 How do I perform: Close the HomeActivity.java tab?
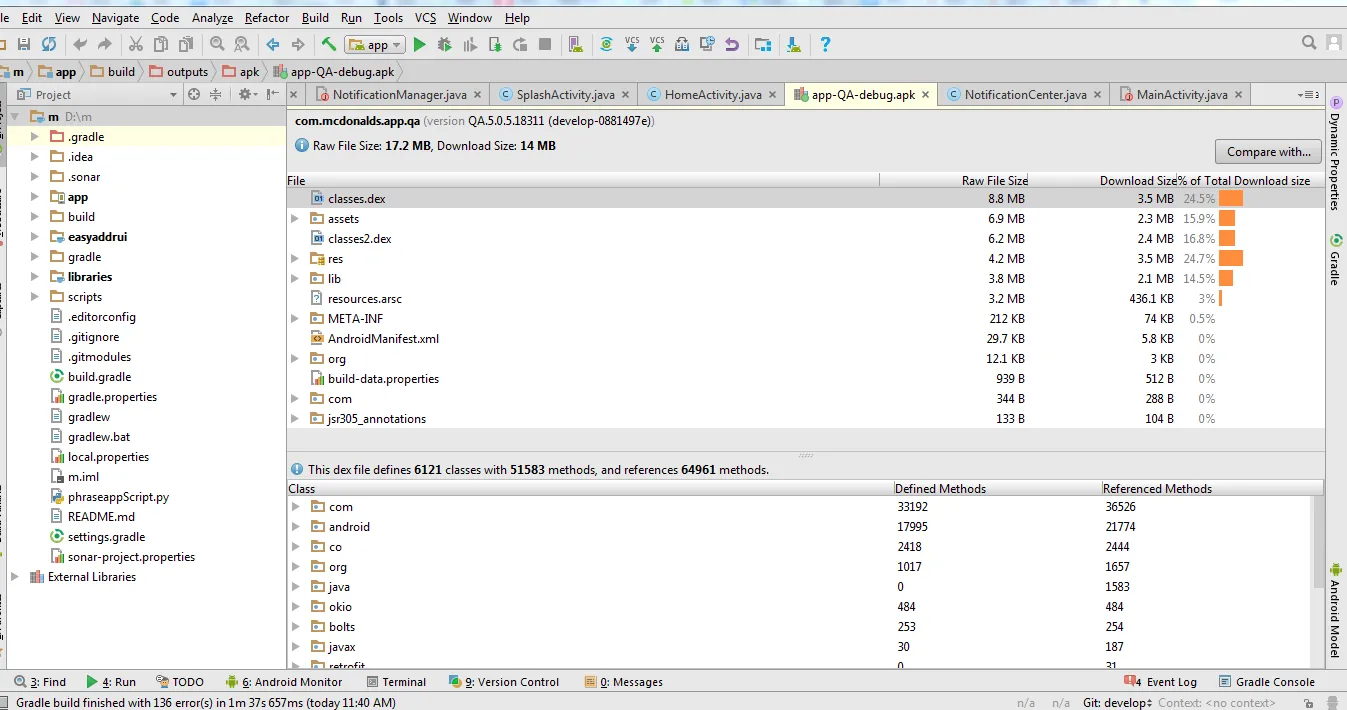pos(773,95)
